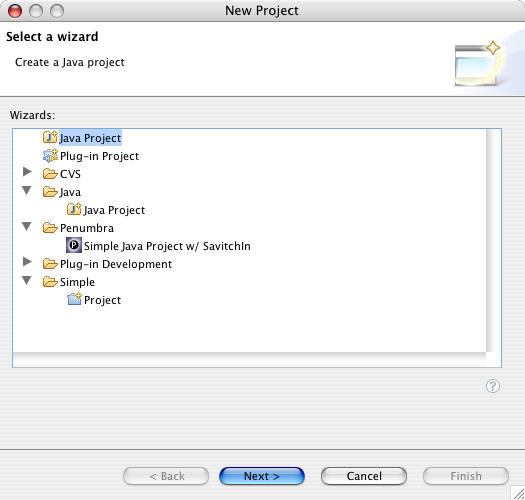Viewport: 525px width, 500px height.
Task: Collapse the Simple category triangle
Action: (x=27, y=281)
